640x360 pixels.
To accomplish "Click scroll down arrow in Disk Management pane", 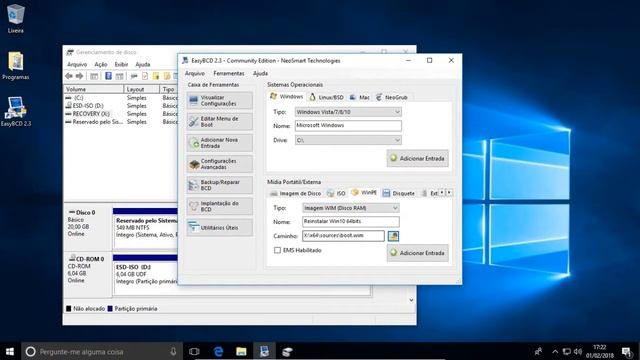I will tap(411, 300).
